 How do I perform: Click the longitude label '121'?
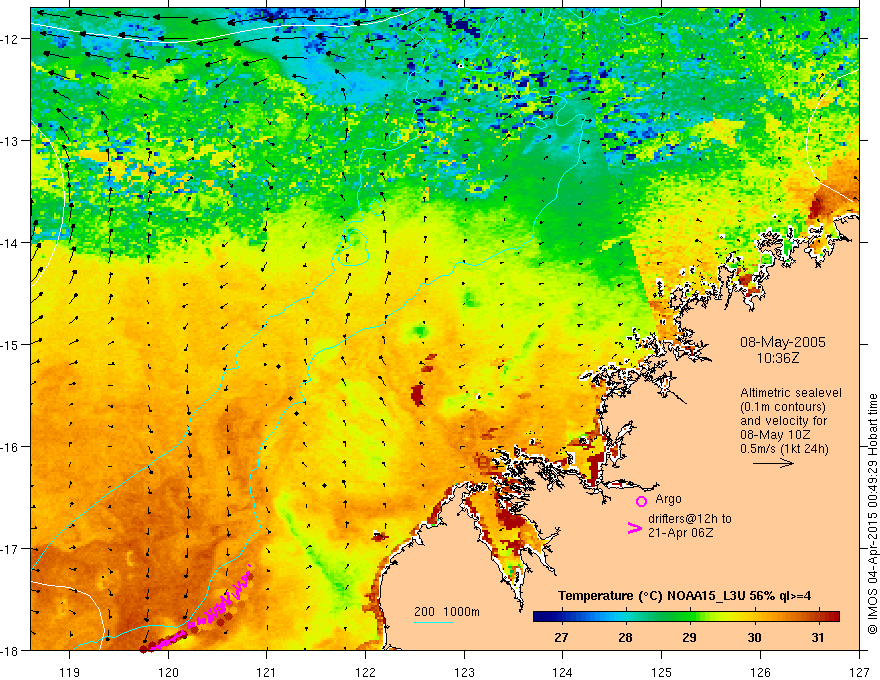(267, 672)
